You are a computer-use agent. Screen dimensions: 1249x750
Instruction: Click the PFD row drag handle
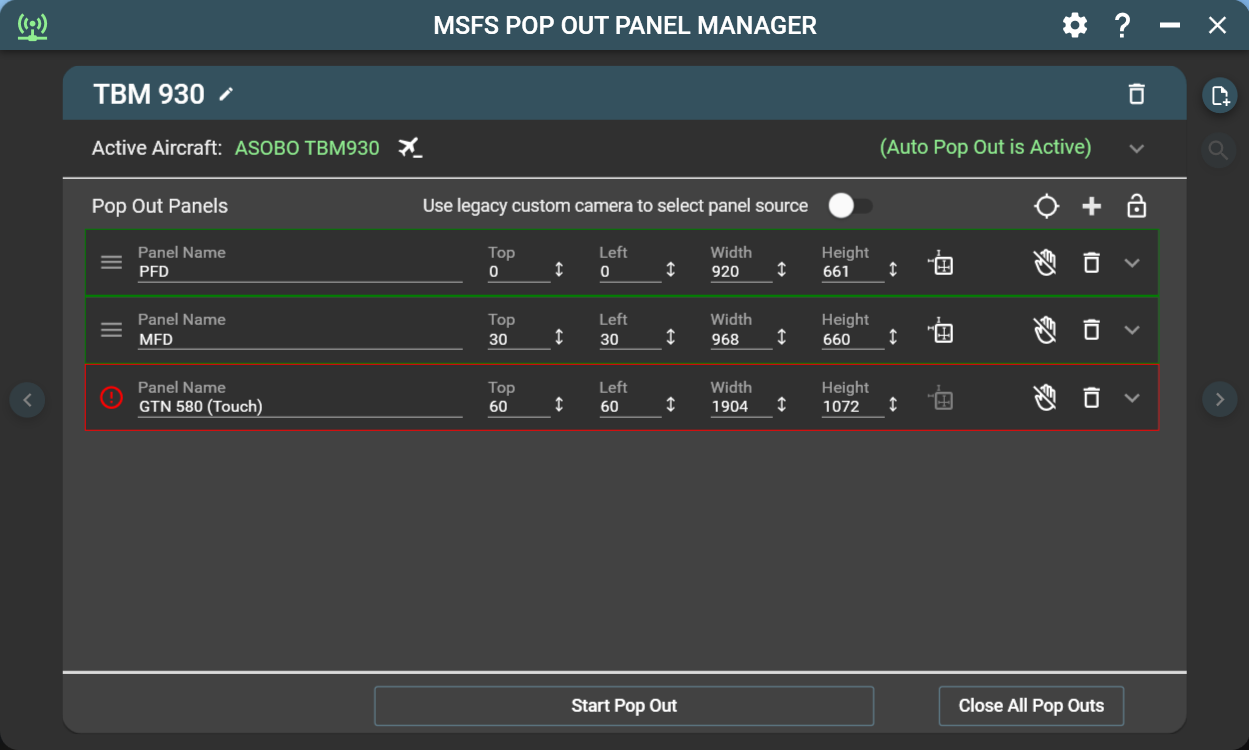pyautogui.click(x=112, y=263)
